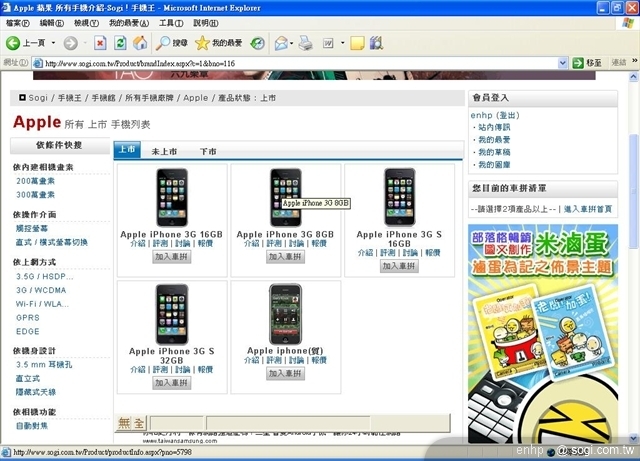Image resolution: width=640 pixels, height=461 pixels.
Task: Open the 工具(T) menu
Action: 171,23
